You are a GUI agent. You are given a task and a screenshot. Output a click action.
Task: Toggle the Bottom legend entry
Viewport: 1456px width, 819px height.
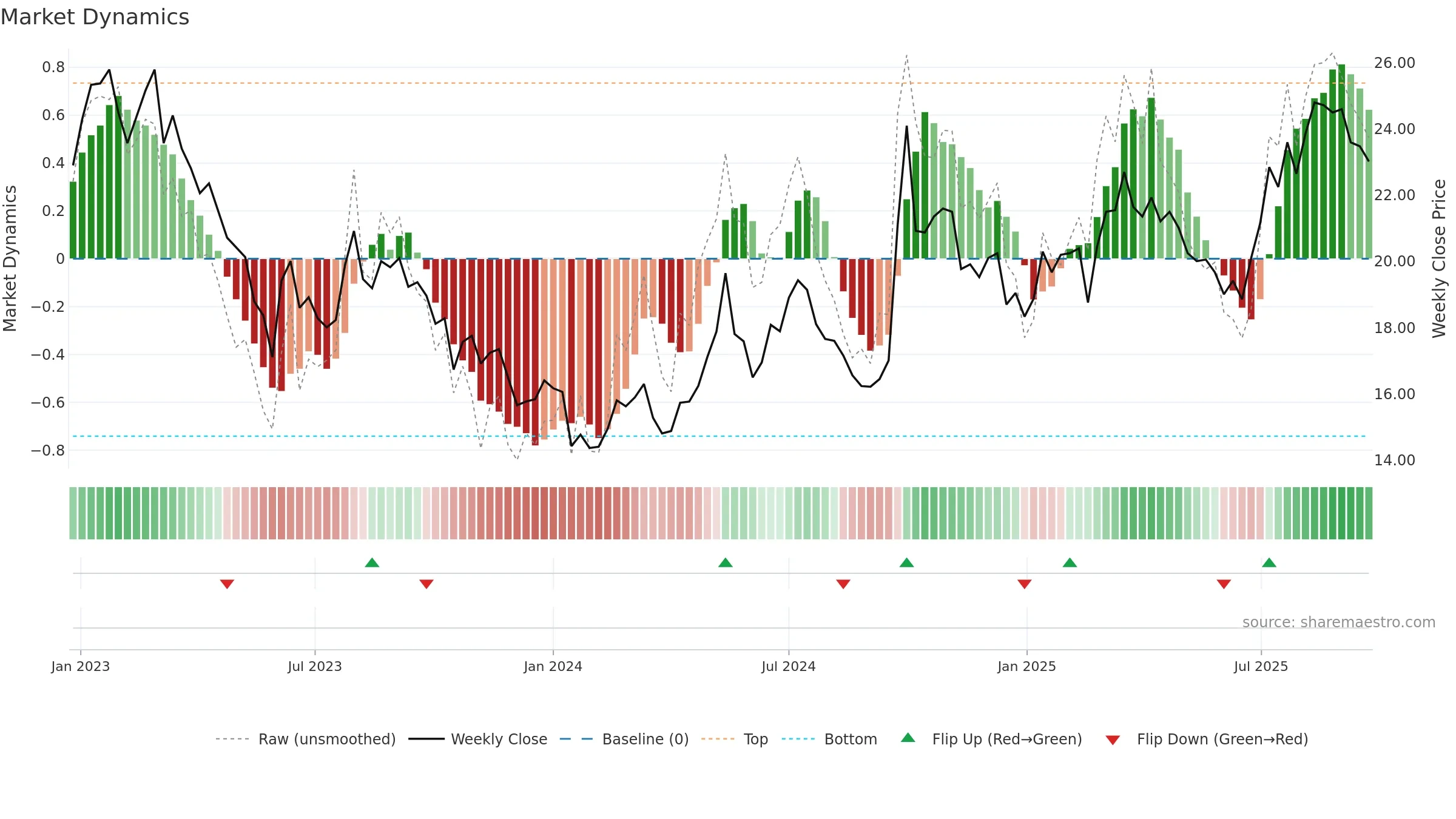click(829, 739)
